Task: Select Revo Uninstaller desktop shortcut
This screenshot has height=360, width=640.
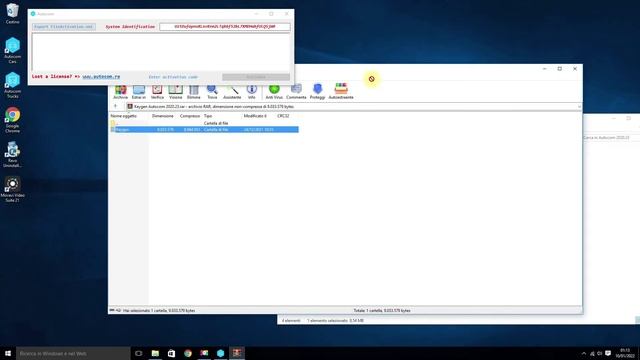Action: point(12,154)
